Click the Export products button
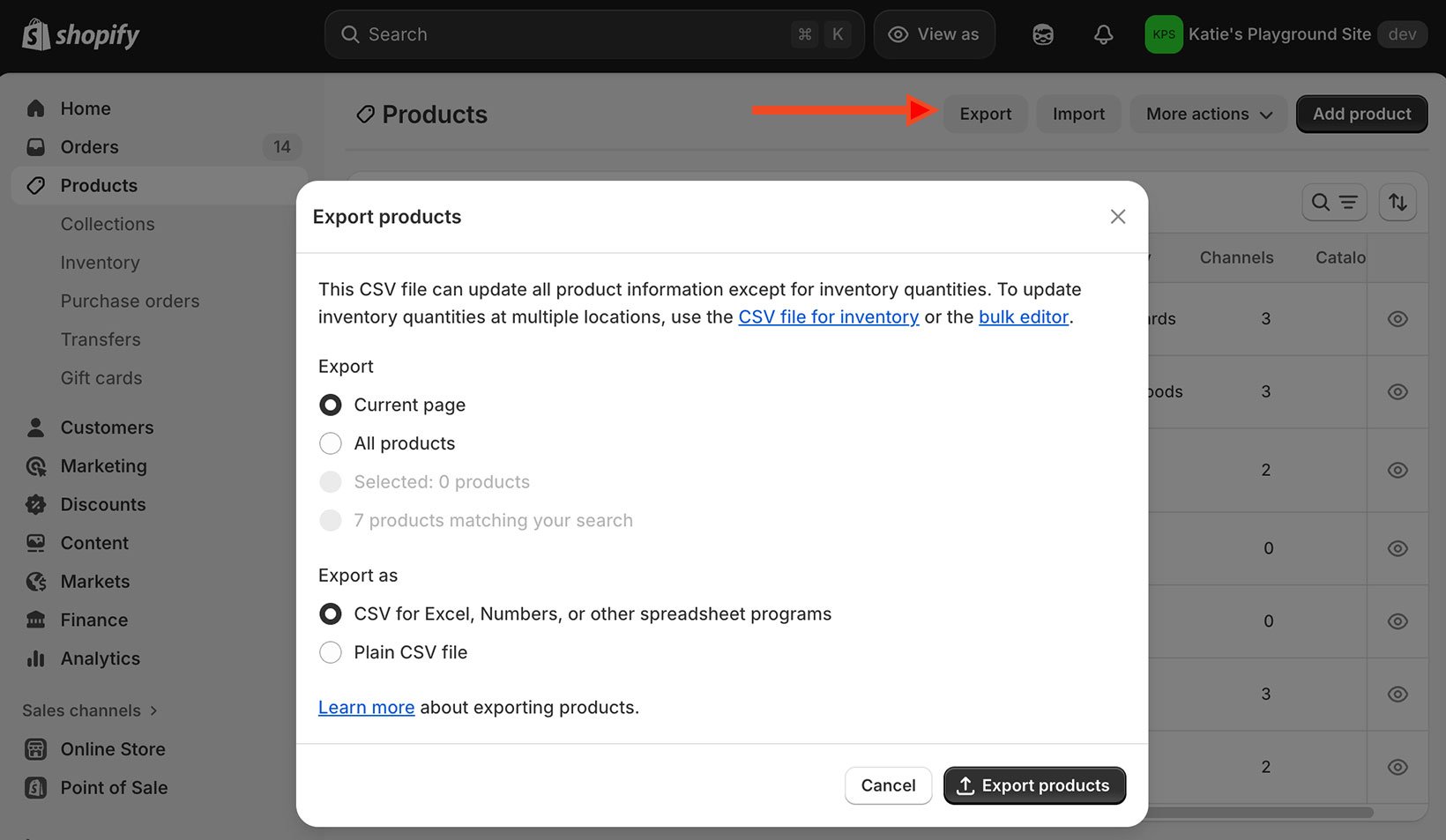 1034,785
